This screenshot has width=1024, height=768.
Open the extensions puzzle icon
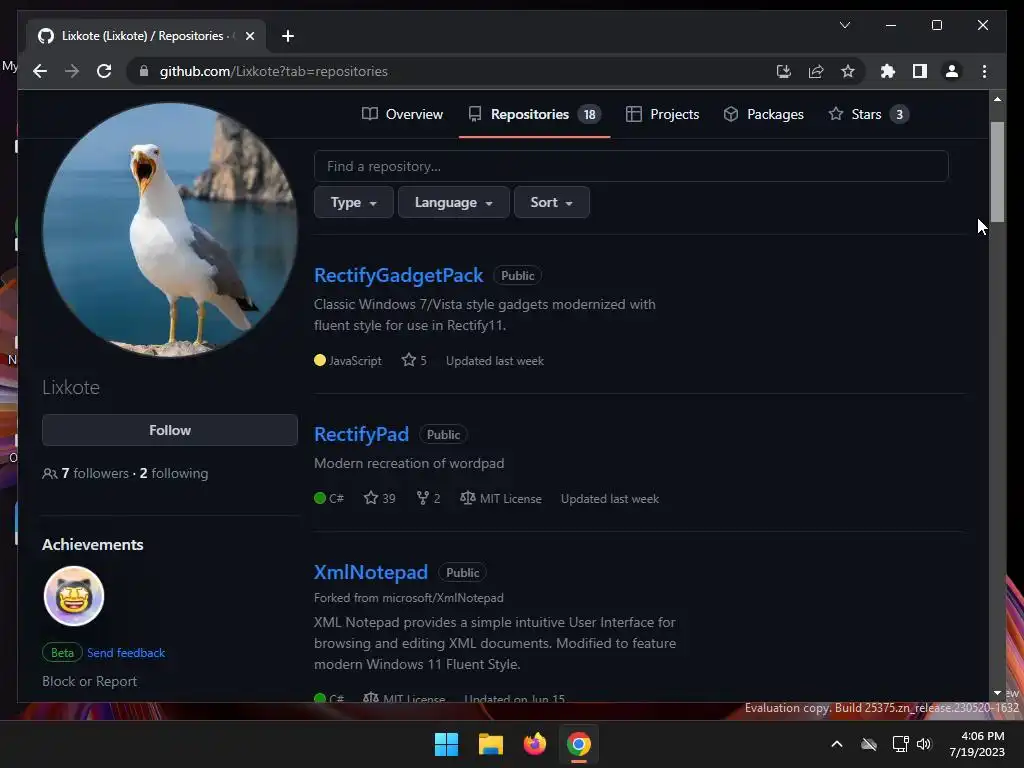(888, 71)
